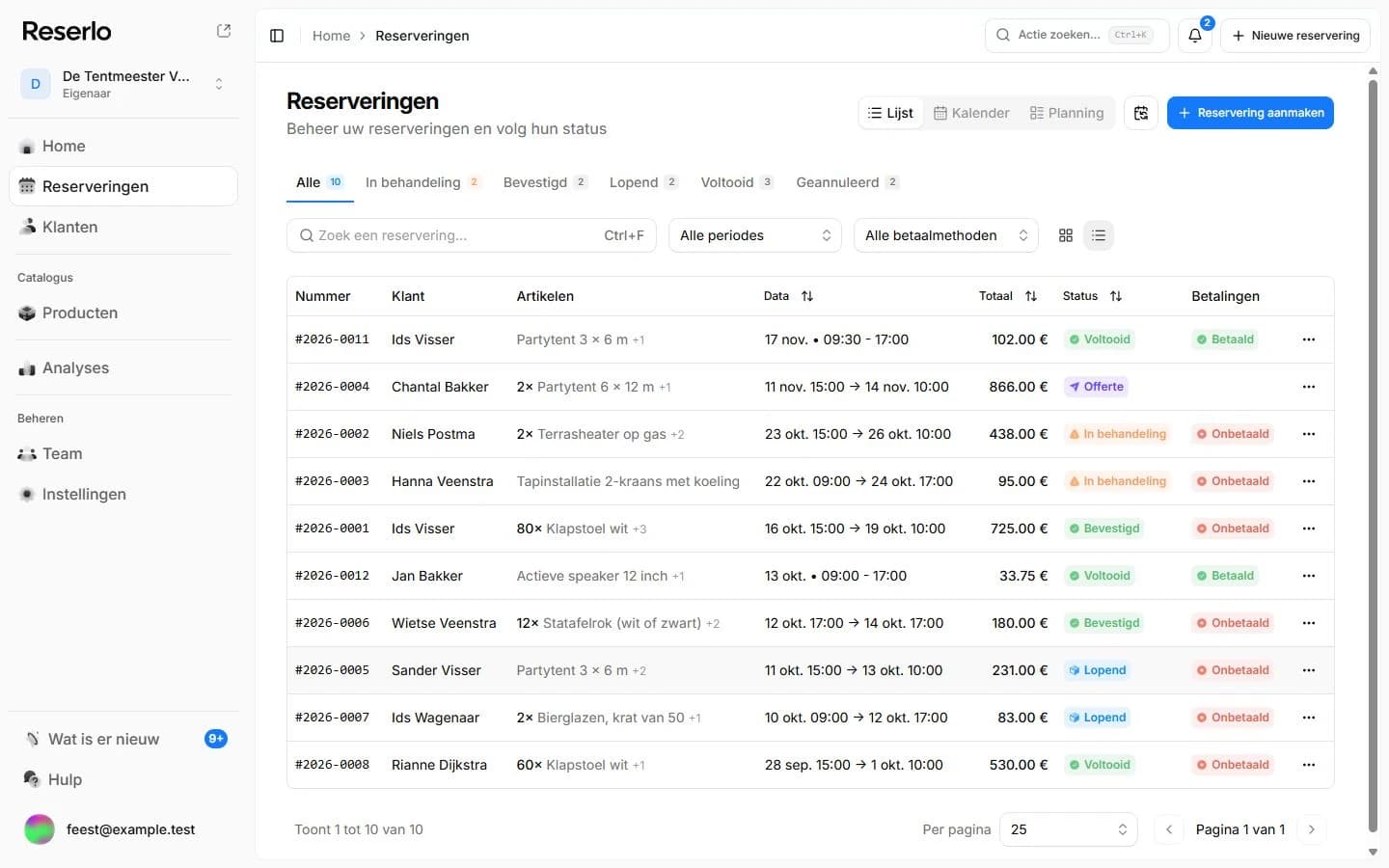Open the Hulp help item
The image size is (1389, 868).
(x=123, y=779)
